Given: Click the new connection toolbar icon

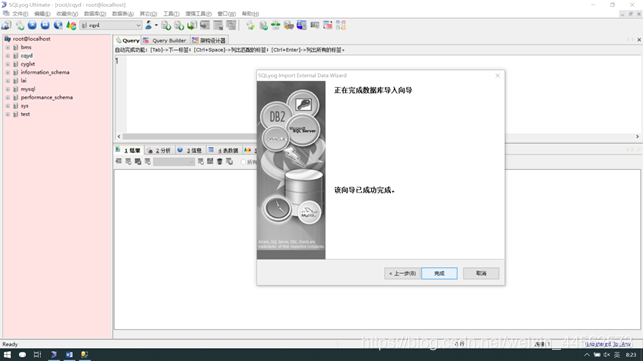Looking at the screenshot, I should pyautogui.click(x=6, y=25).
